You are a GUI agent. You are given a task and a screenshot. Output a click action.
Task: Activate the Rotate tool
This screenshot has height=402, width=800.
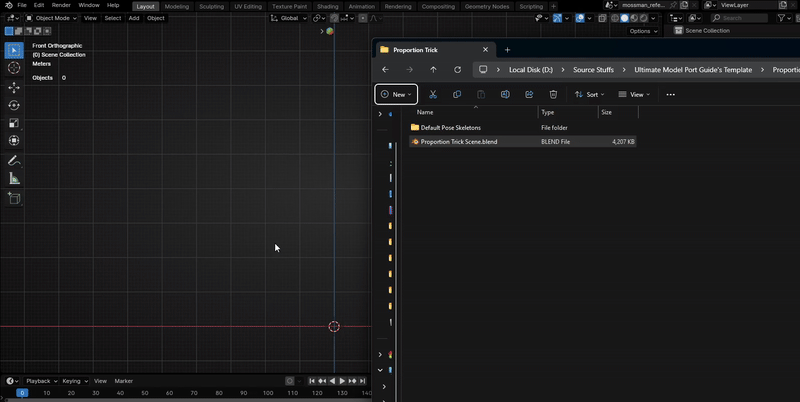[14, 105]
